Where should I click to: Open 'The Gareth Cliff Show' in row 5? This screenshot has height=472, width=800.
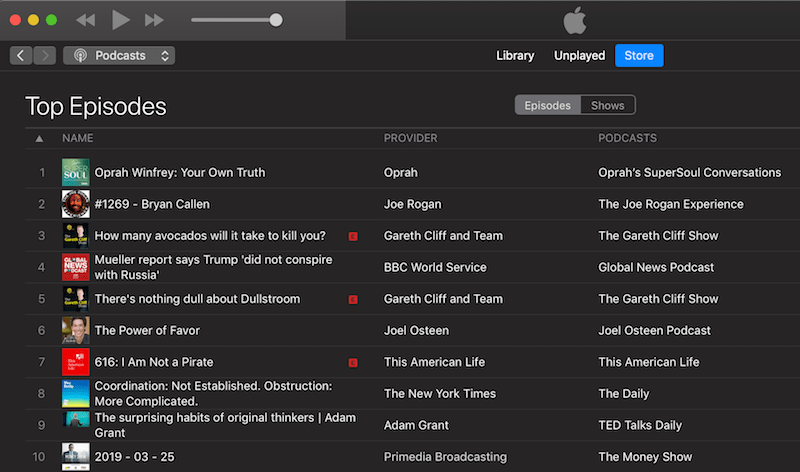pyautogui.click(x=658, y=299)
